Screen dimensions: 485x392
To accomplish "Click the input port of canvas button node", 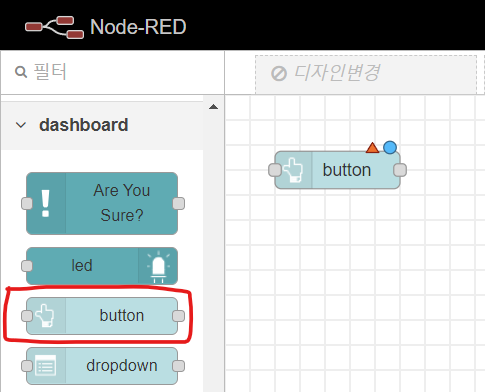I will tap(275, 170).
